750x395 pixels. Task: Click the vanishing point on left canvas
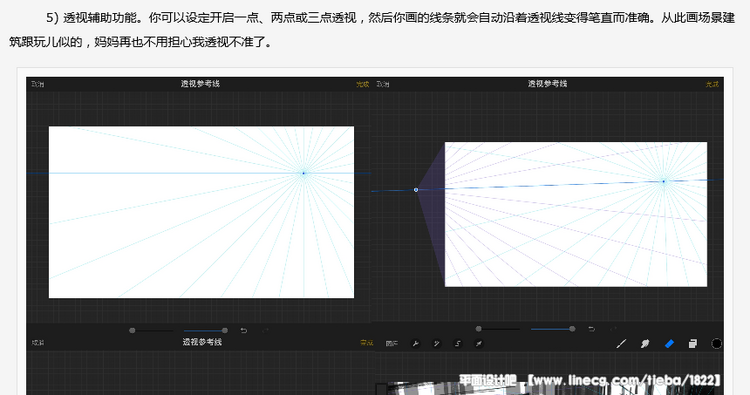click(303, 173)
